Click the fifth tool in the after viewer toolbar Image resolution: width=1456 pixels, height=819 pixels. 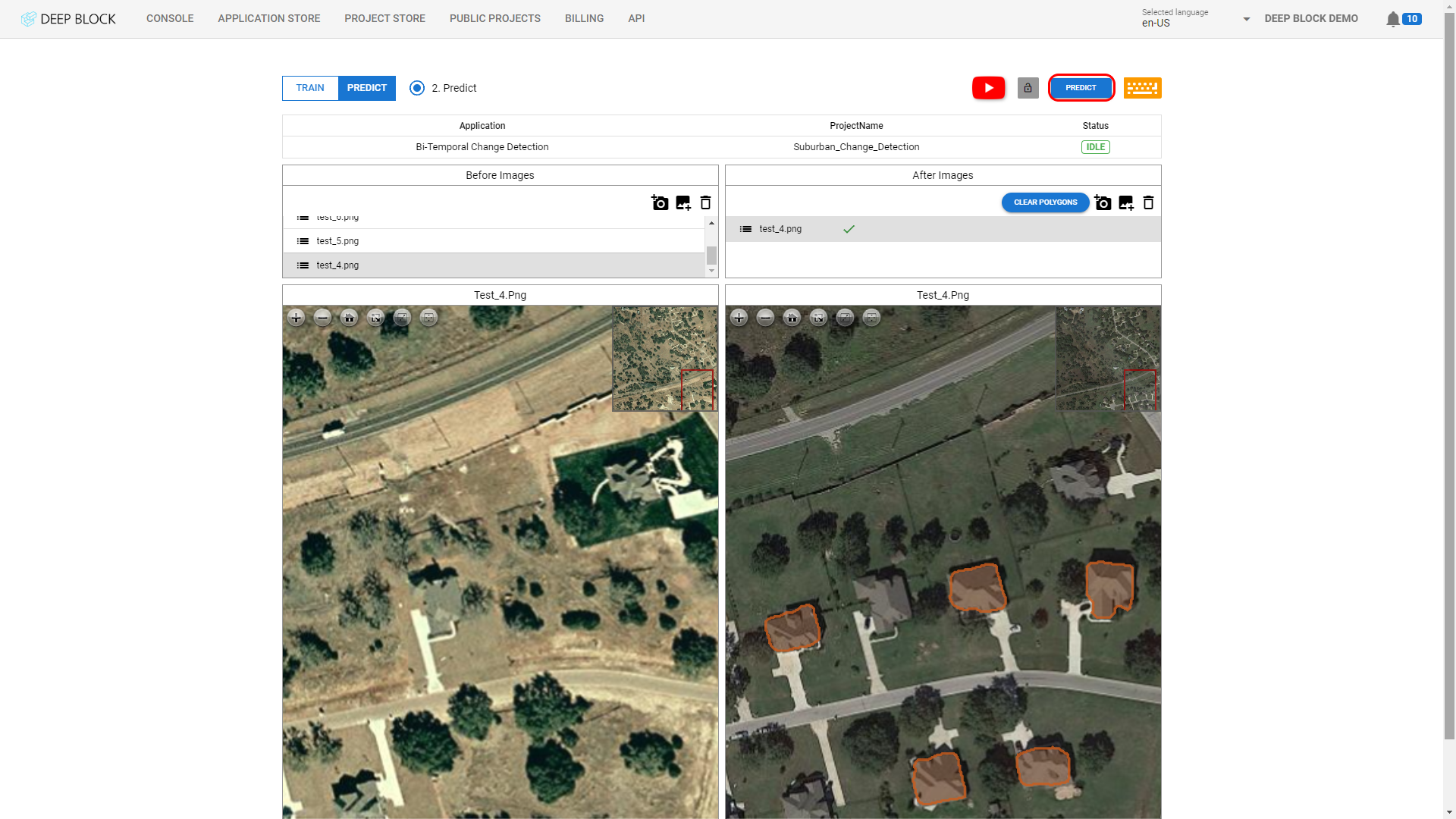[845, 318]
